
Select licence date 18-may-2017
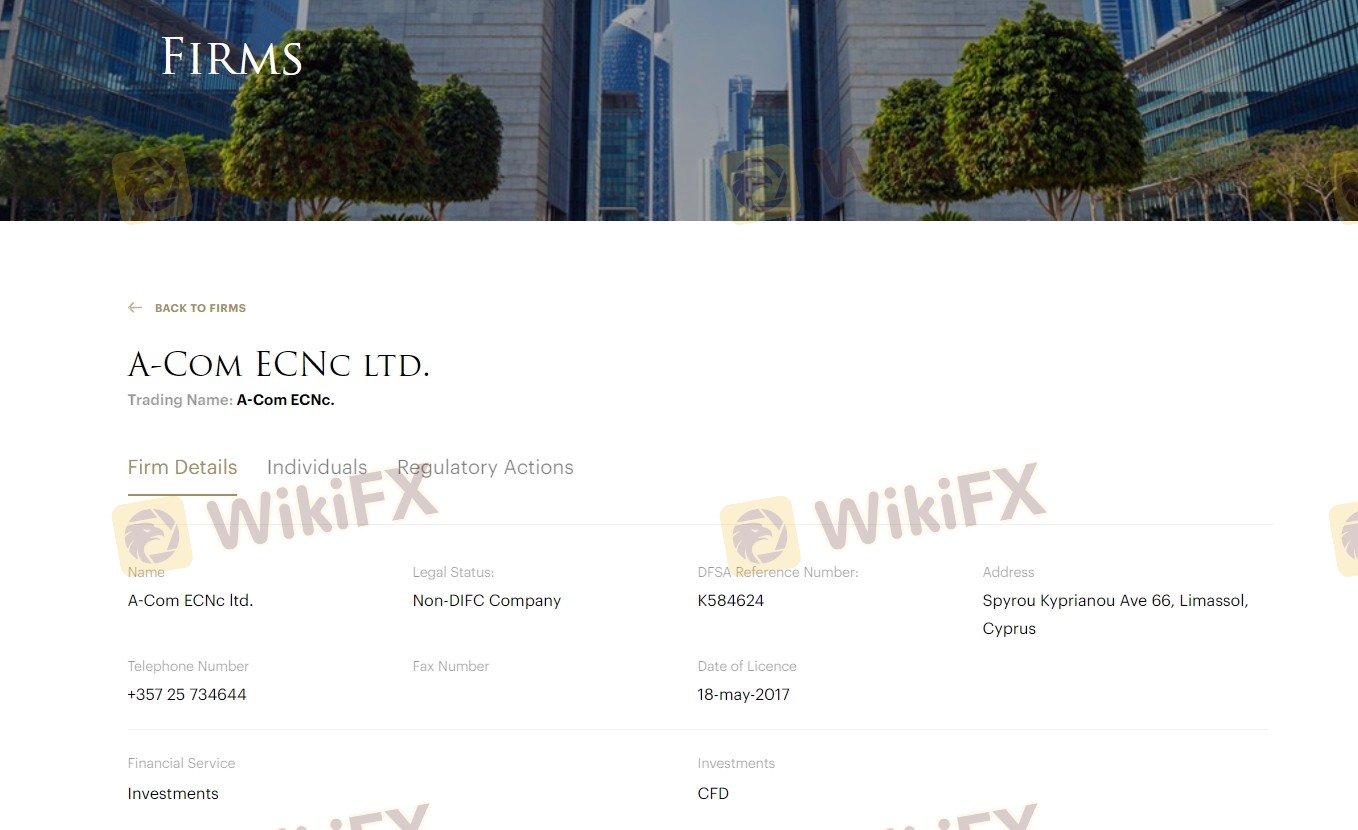pyautogui.click(x=744, y=695)
